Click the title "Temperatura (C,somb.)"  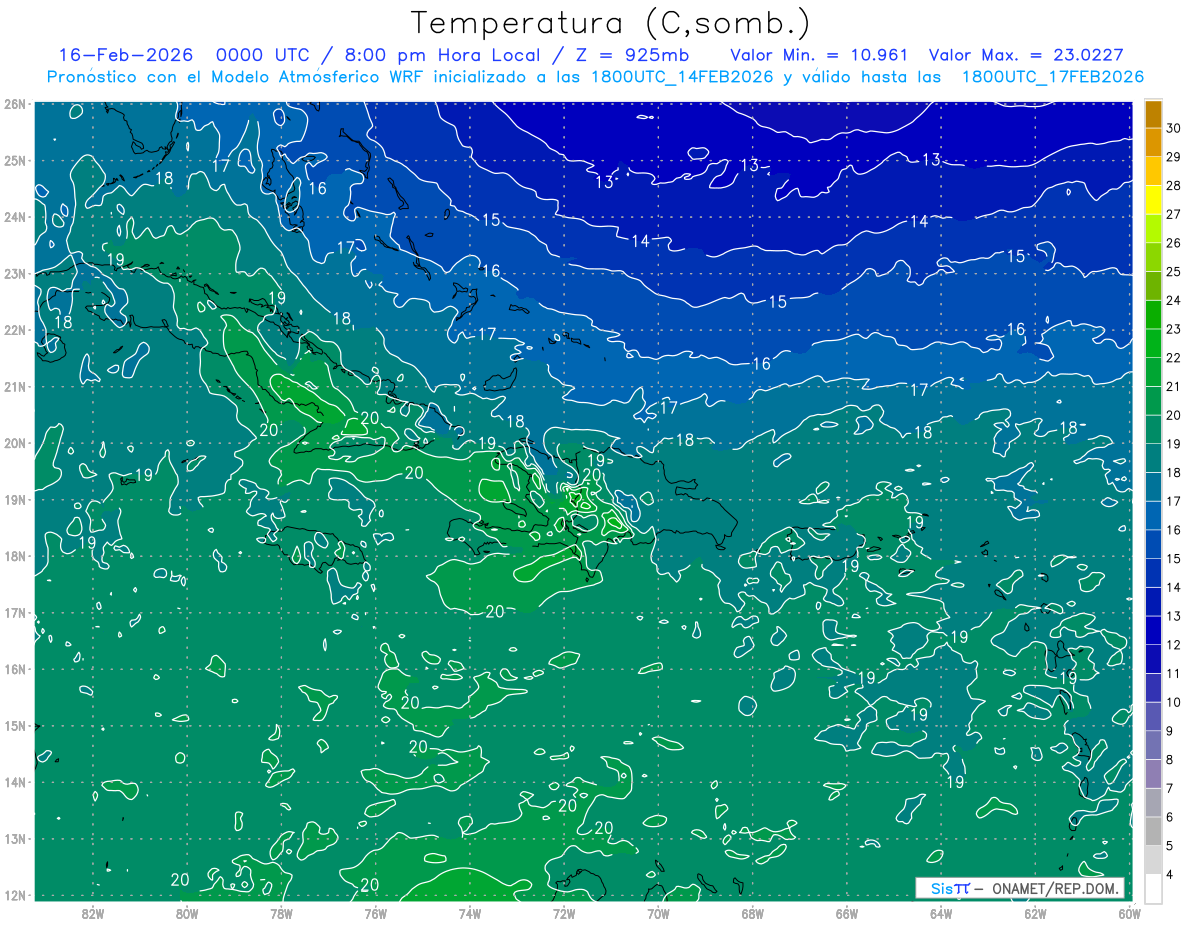[x=611, y=24]
